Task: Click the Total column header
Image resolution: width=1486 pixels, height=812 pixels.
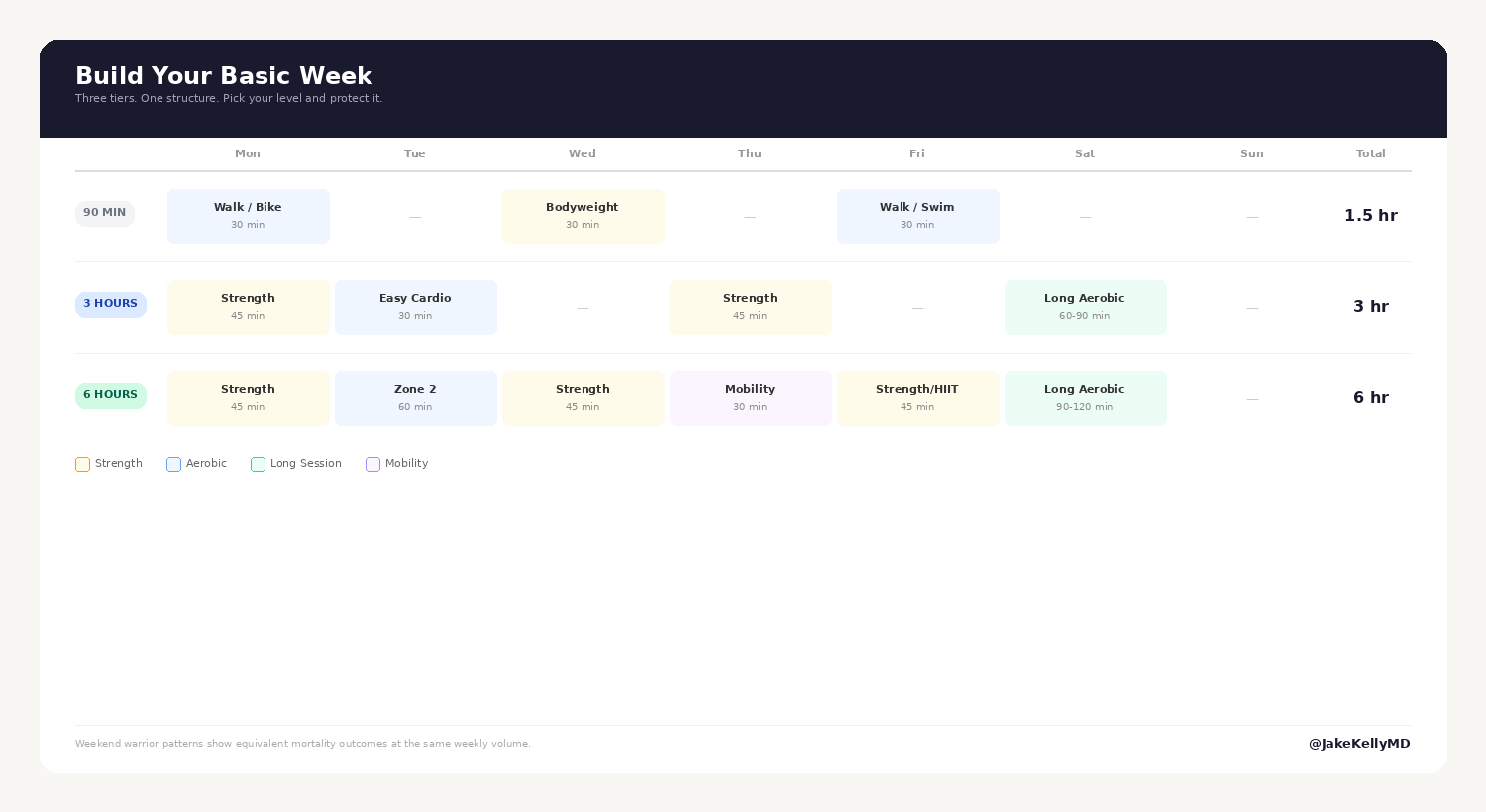Action: pos(1371,153)
